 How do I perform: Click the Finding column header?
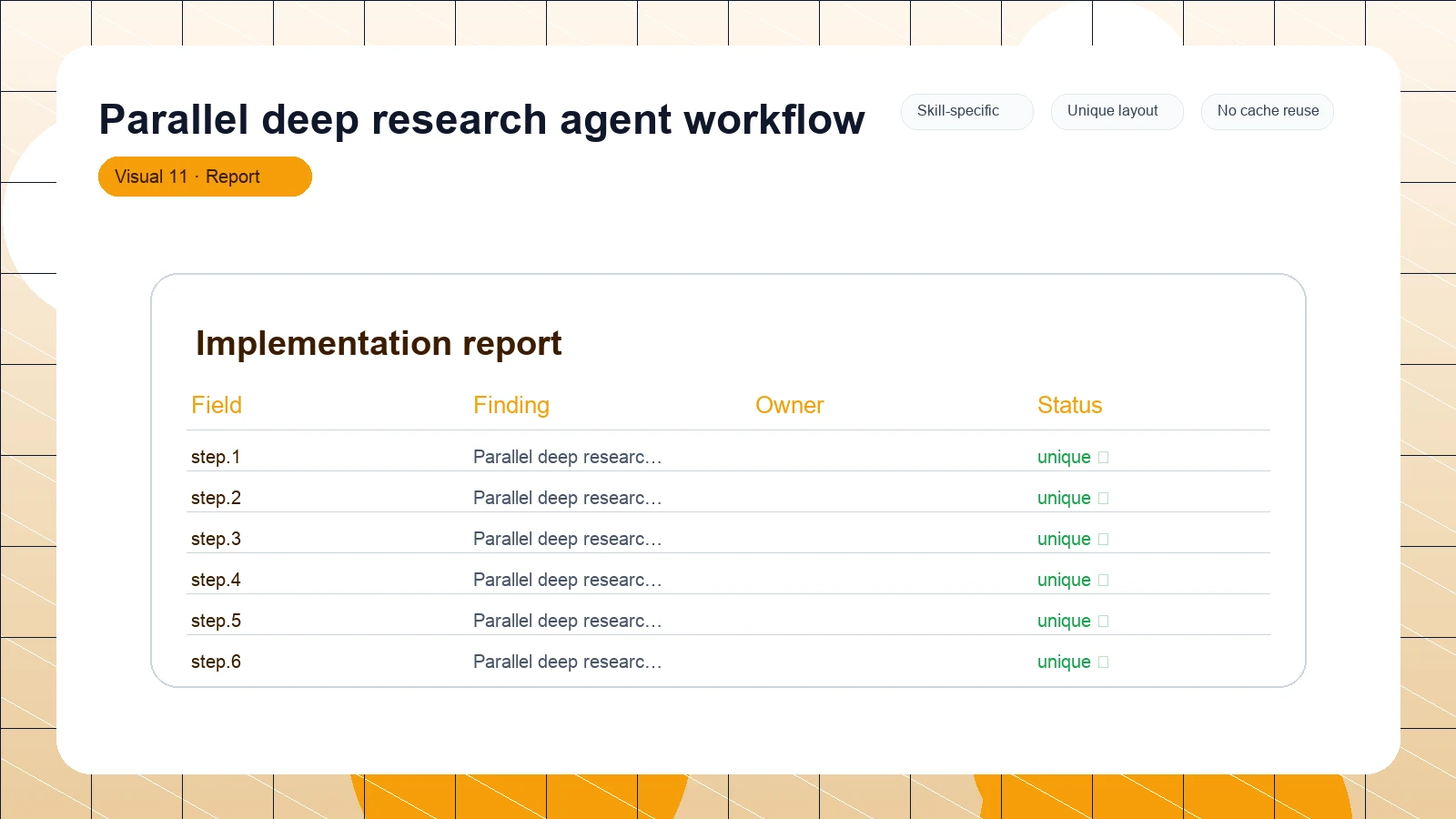[511, 405]
